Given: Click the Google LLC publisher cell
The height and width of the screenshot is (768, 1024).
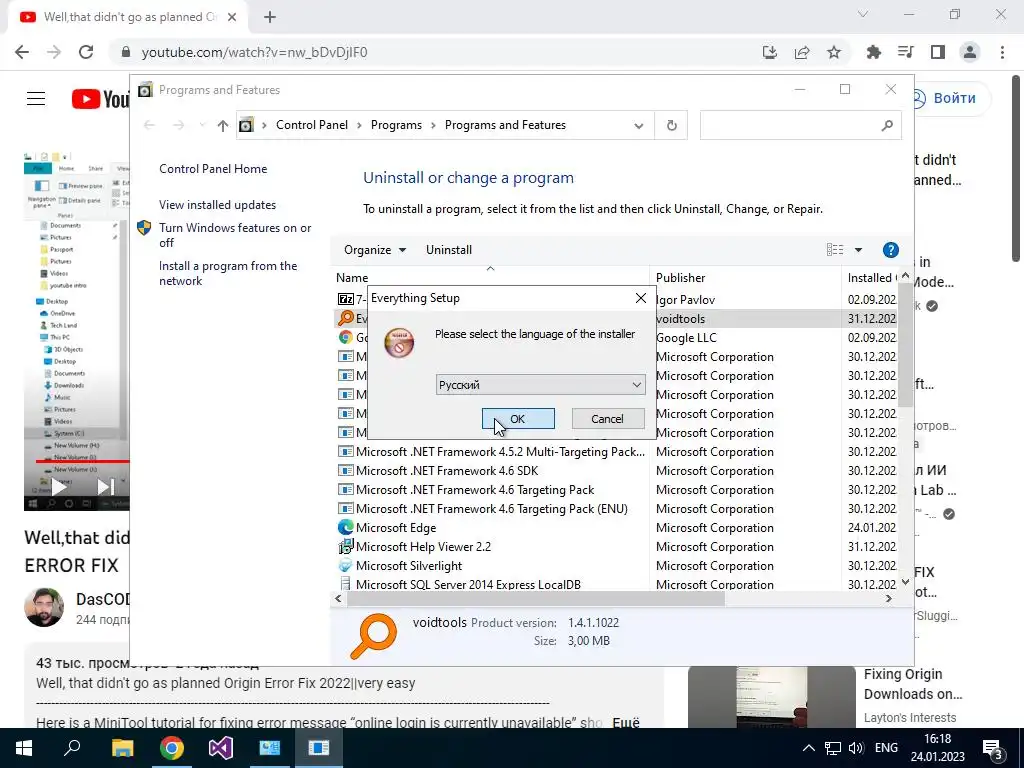Looking at the screenshot, I should tap(686, 338).
